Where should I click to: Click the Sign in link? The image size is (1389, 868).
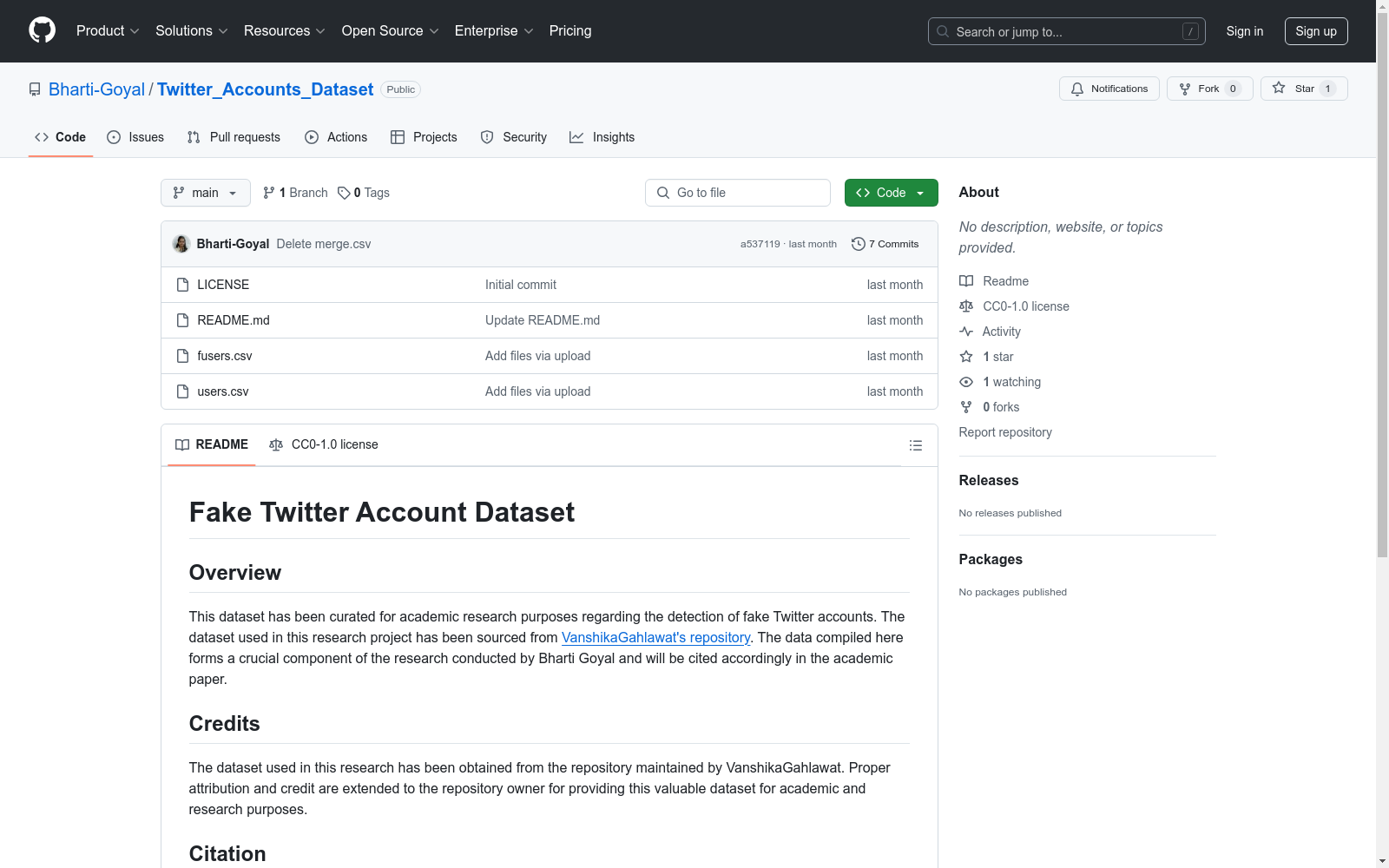(1245, 31)
